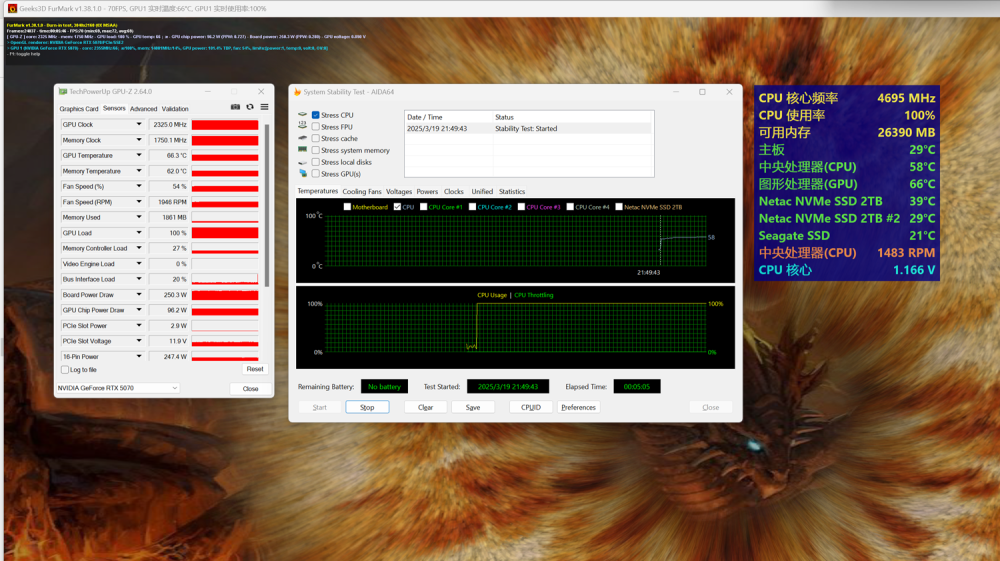This screenshot has width=1000, height=561.
Task: Open the GPU Clock sensor dropdown
Action: pyautogui.click(x=139, y=125)
